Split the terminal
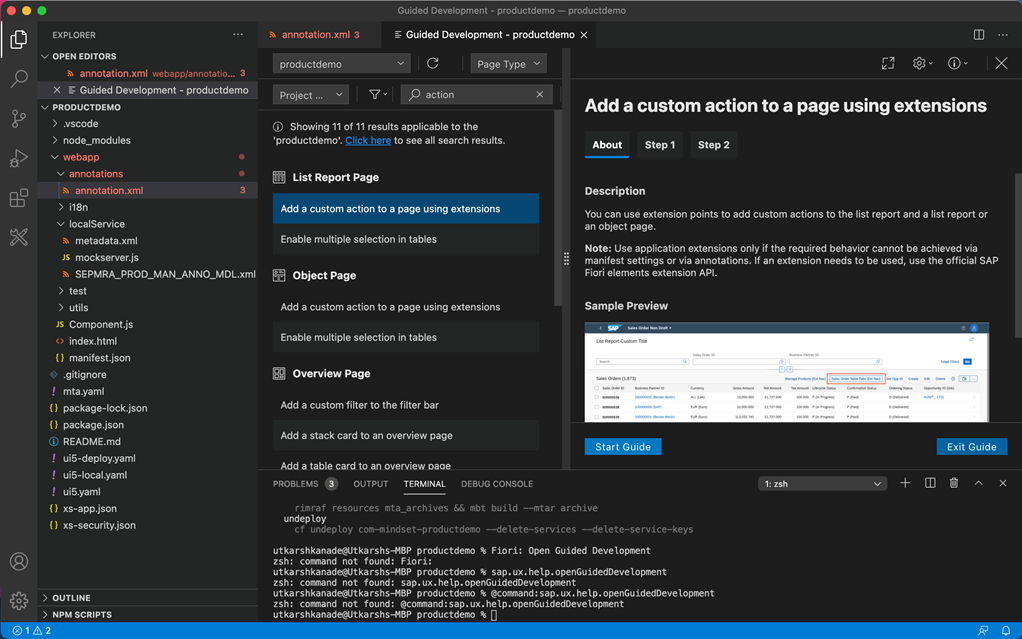Image resolution: width=1022 pixels, height=639 pixels. (x=930, y=483)
